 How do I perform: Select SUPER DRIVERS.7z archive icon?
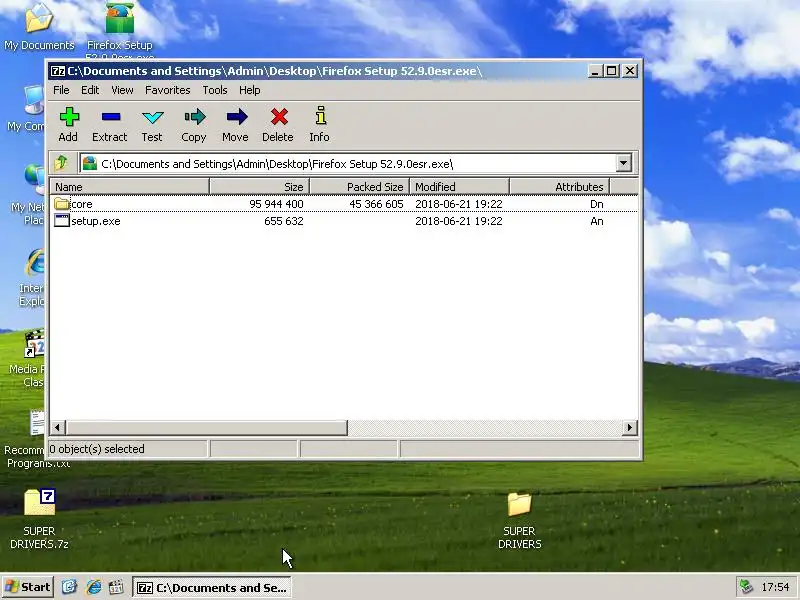[x=40, y=503]
